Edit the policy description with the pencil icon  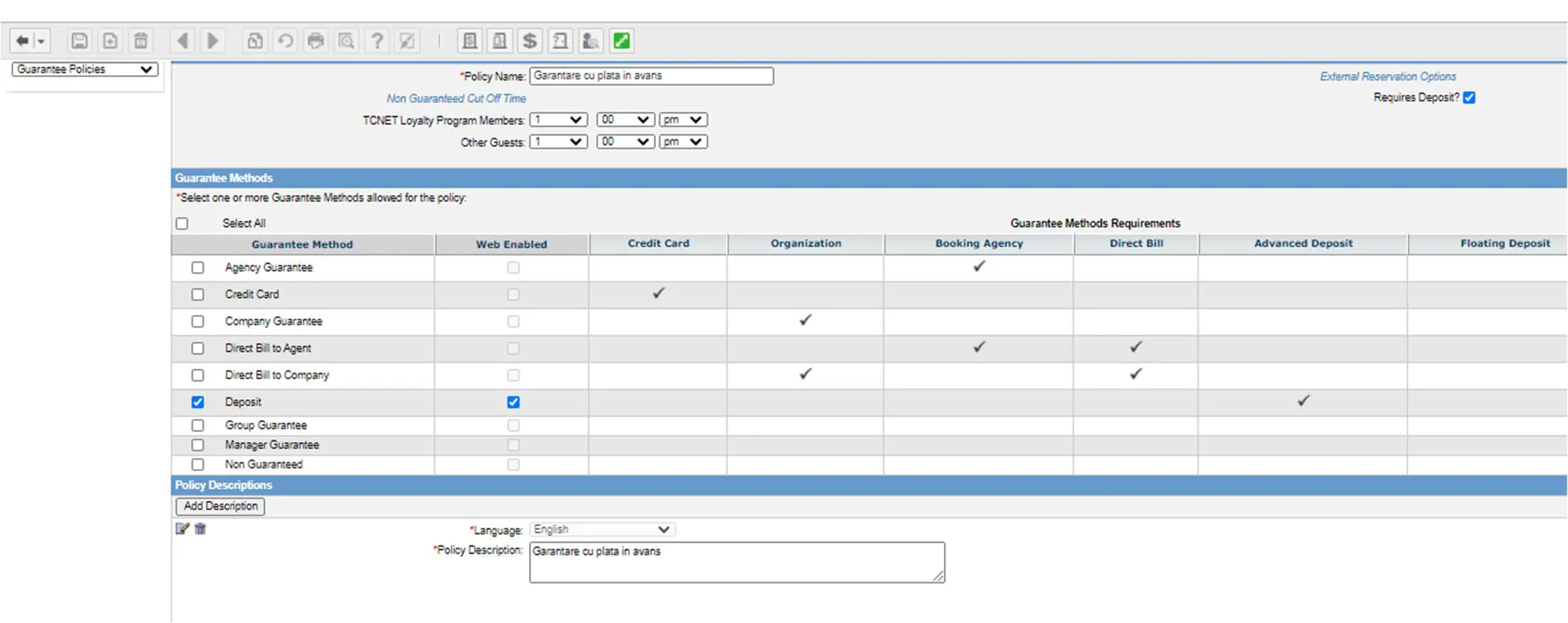click(x=182, y=529)
